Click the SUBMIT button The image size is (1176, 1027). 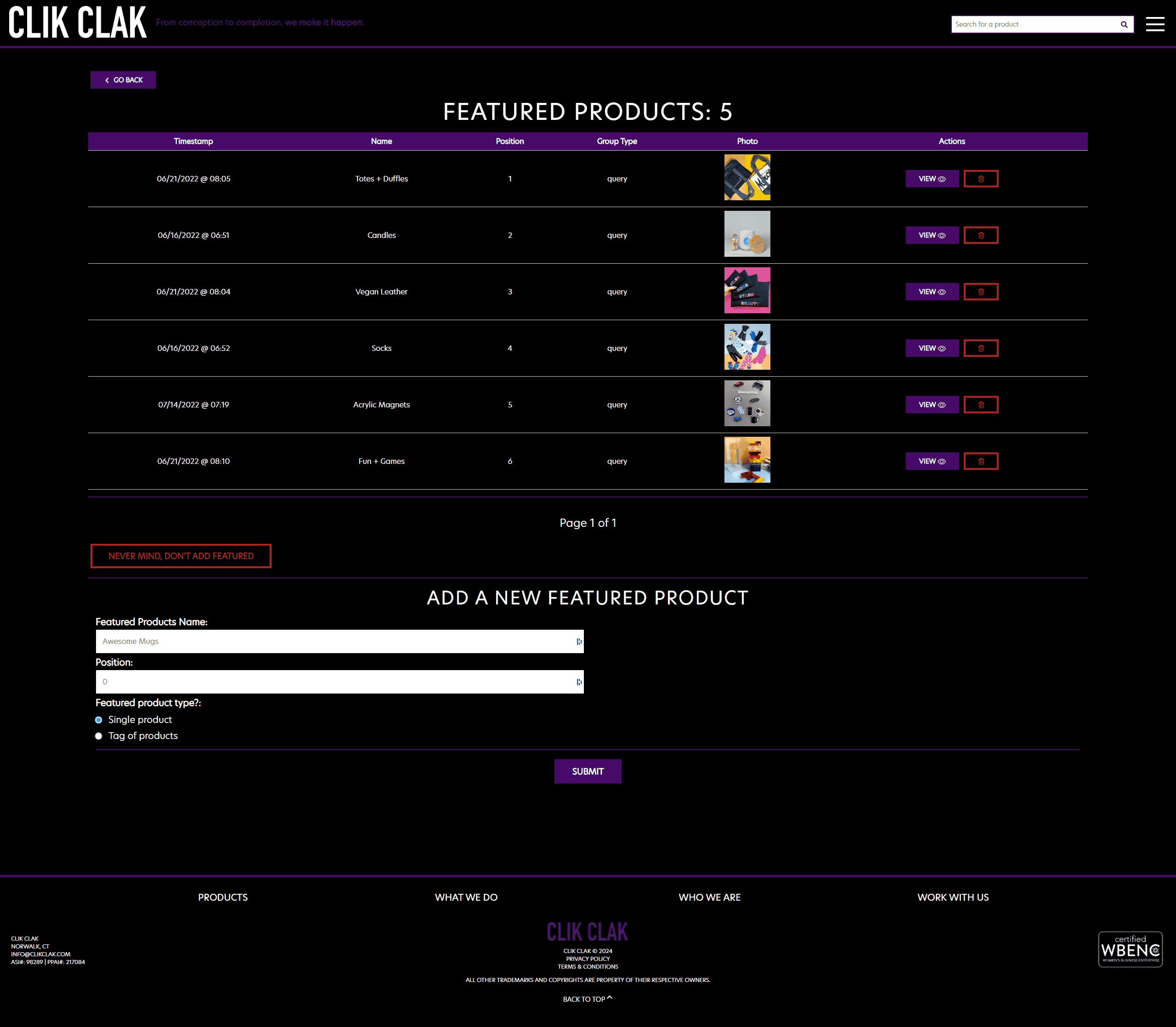point(587,771)
